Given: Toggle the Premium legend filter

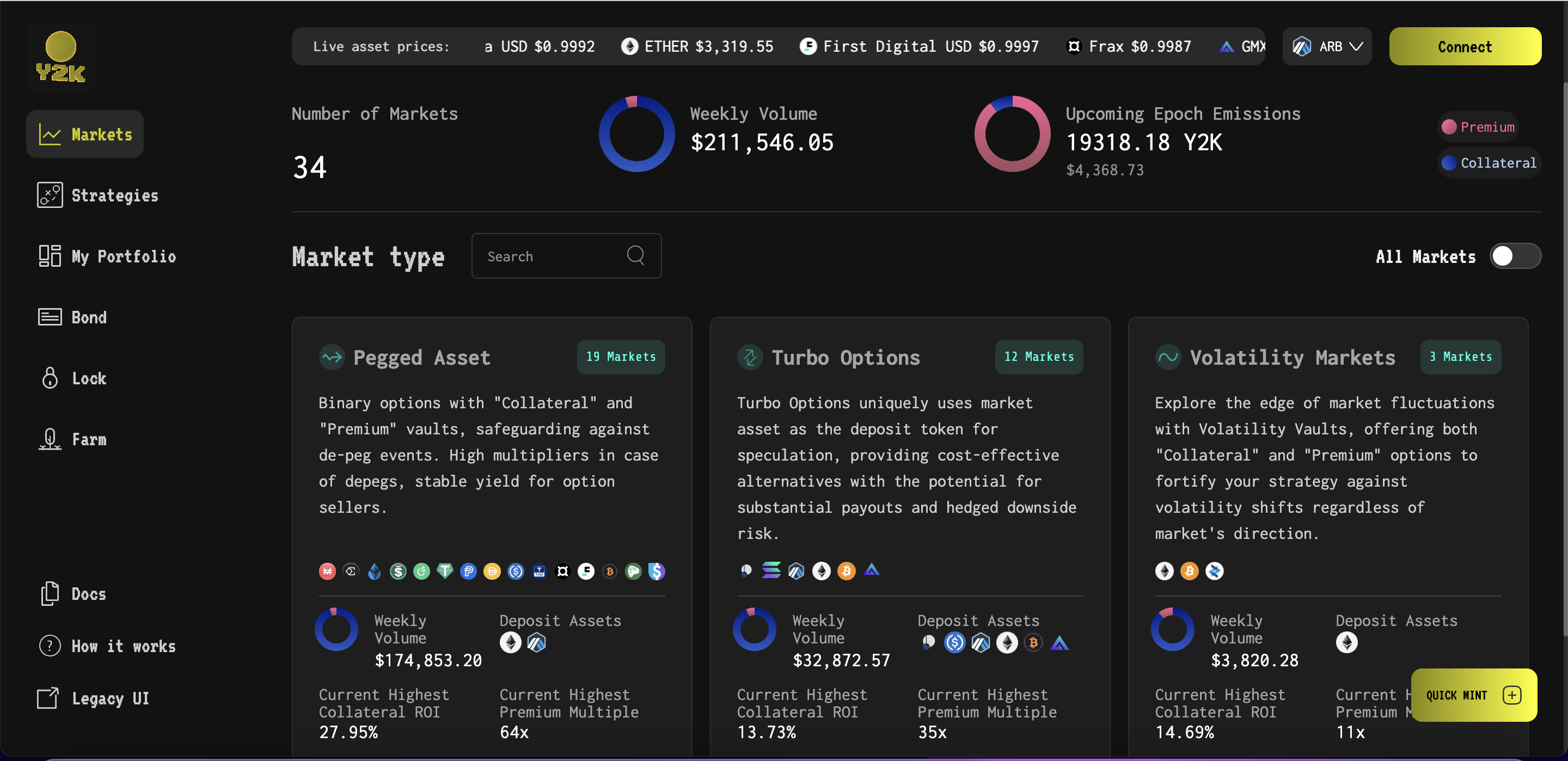Looking at the screenshot, I should [1478, 127].
